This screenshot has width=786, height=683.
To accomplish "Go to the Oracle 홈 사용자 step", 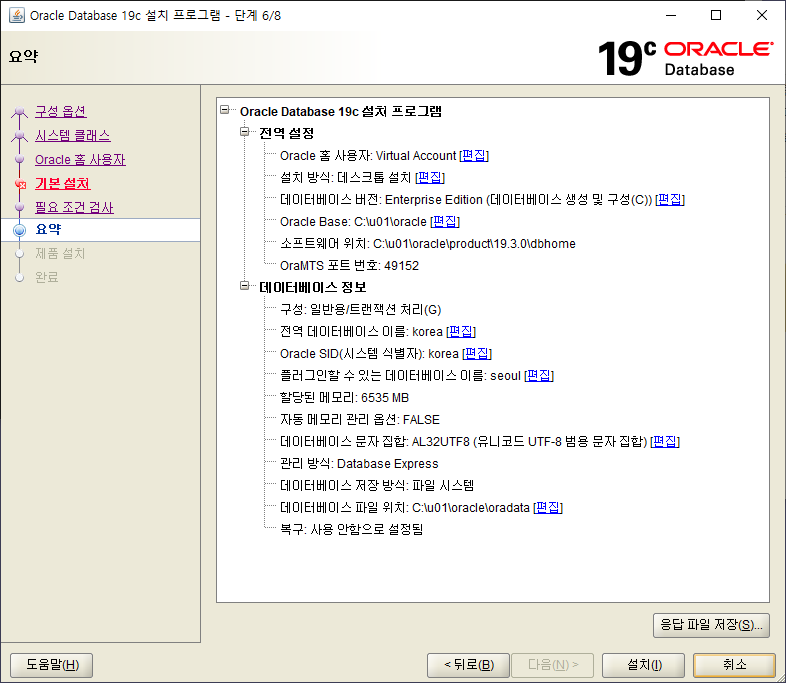I will (80, 159).
